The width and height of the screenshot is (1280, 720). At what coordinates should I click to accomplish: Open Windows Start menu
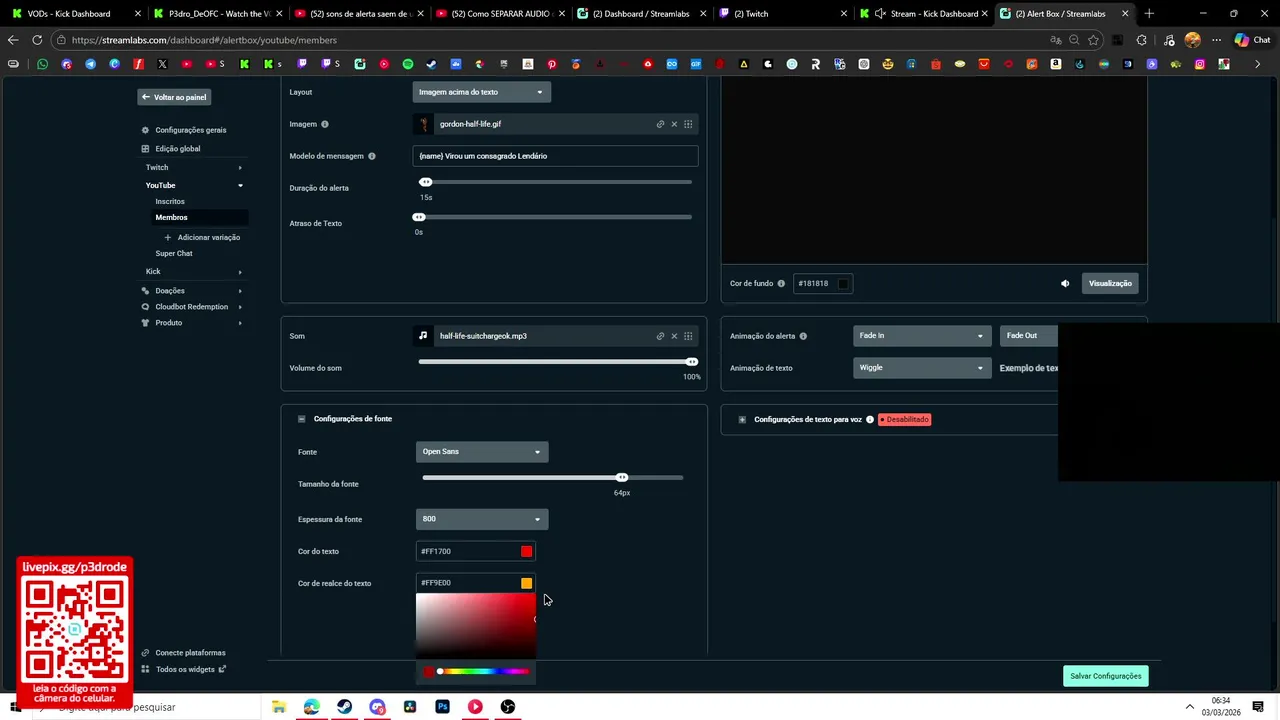point(14,707)
